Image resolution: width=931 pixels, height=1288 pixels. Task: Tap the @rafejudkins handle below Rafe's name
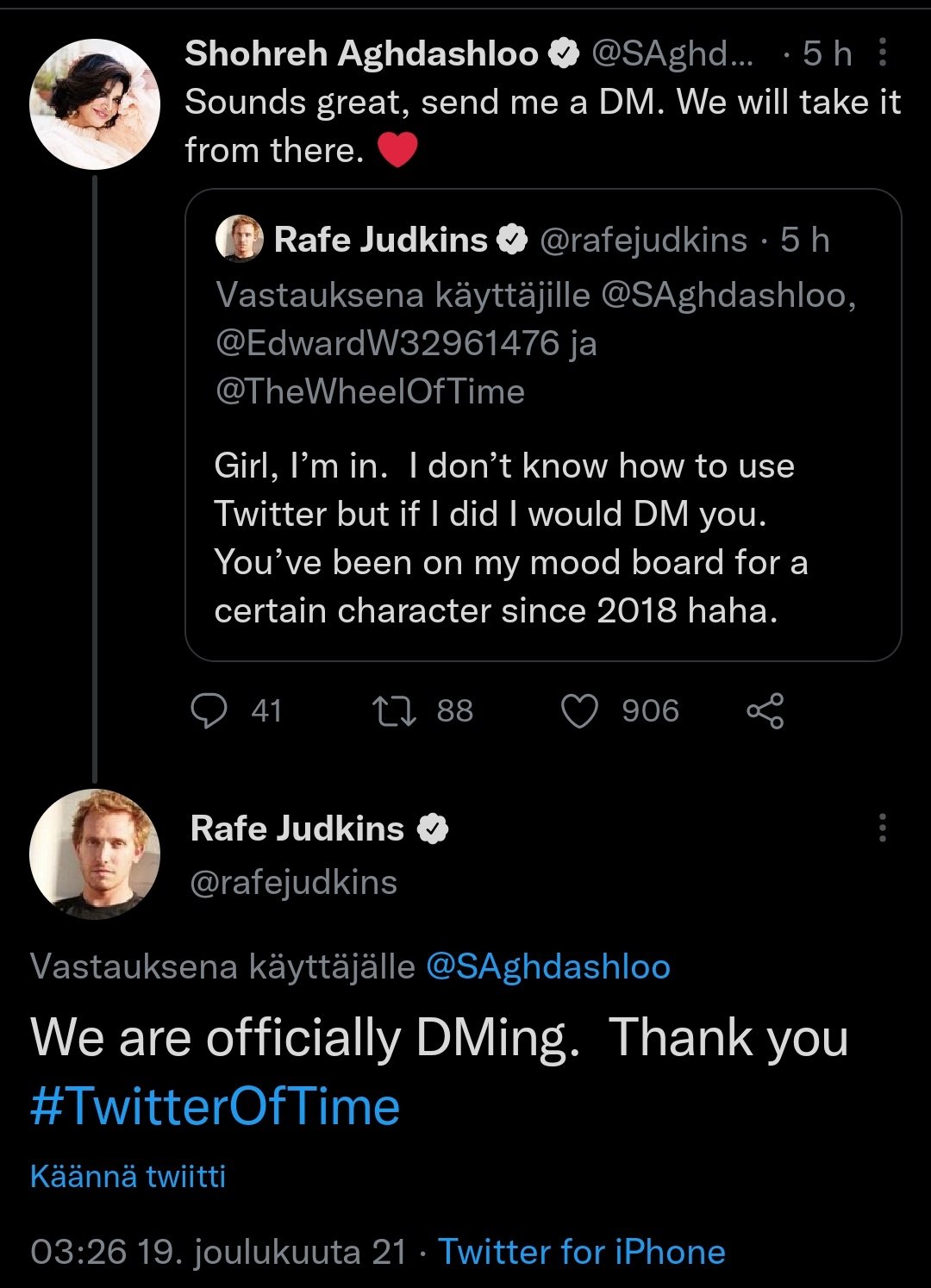293,882
